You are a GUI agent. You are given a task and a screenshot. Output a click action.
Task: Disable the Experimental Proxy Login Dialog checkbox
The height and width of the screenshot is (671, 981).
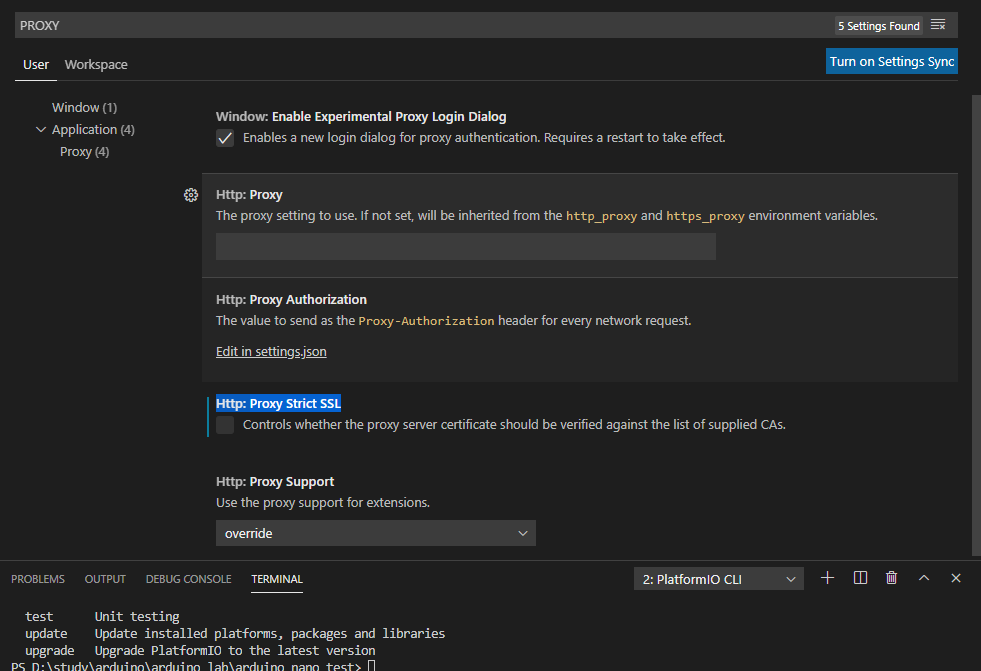click(224, 138)
